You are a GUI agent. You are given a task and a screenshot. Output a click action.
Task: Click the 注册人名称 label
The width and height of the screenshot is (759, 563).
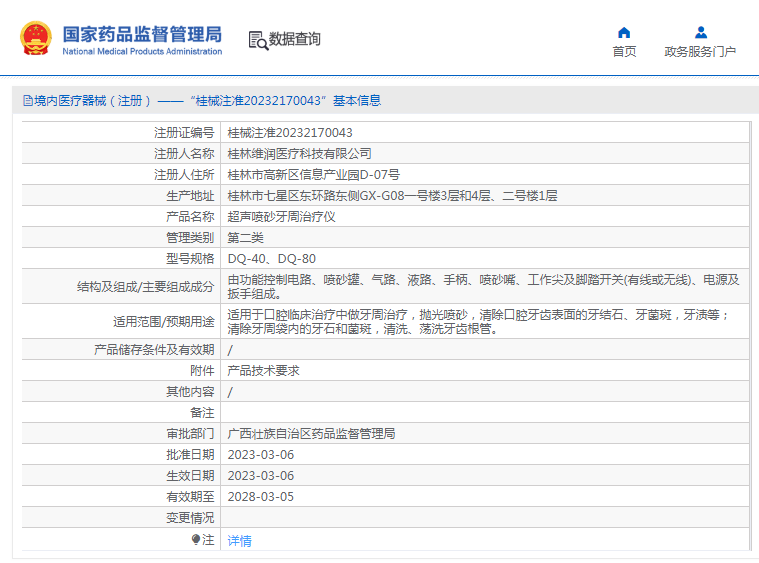tap(184, 154)
